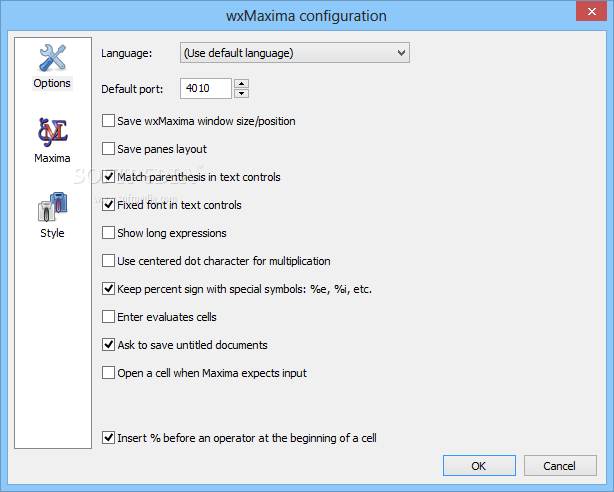Click the 'Language:' label text
Screen dimensions: 614x492
pos(126,53)
